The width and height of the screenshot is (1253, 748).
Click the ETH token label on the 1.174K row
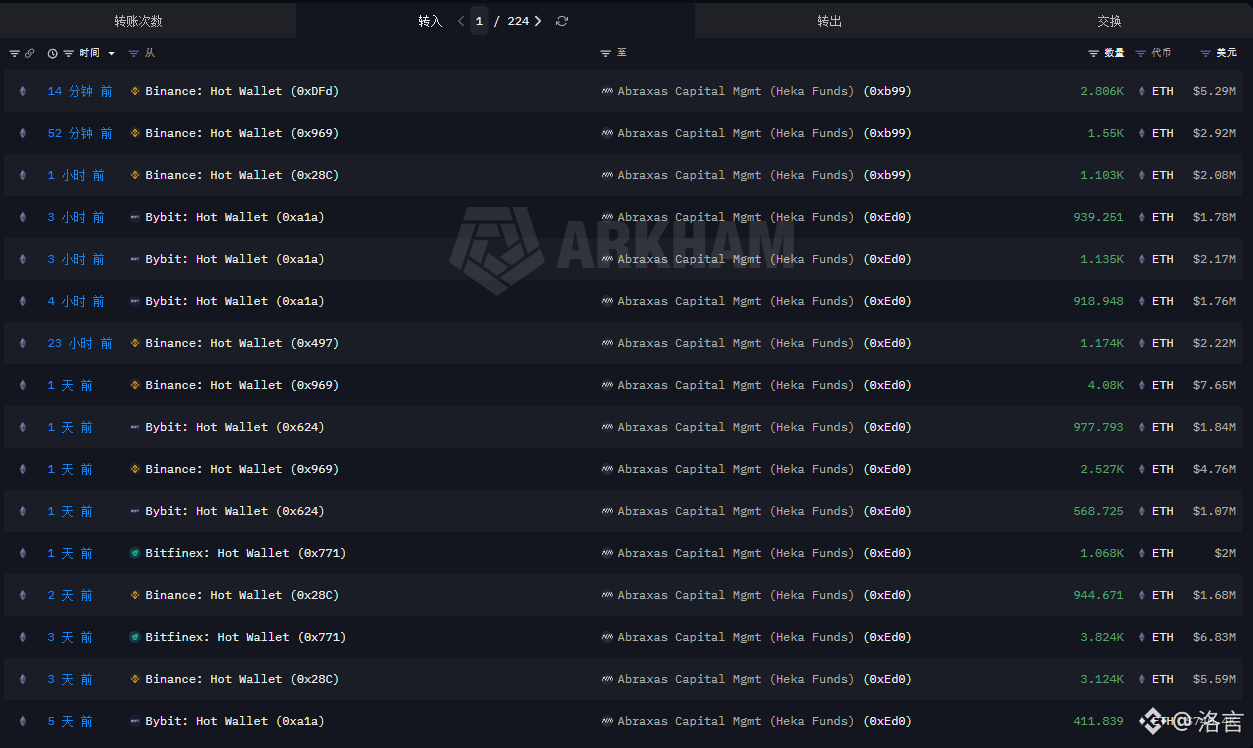(1163, 343)
